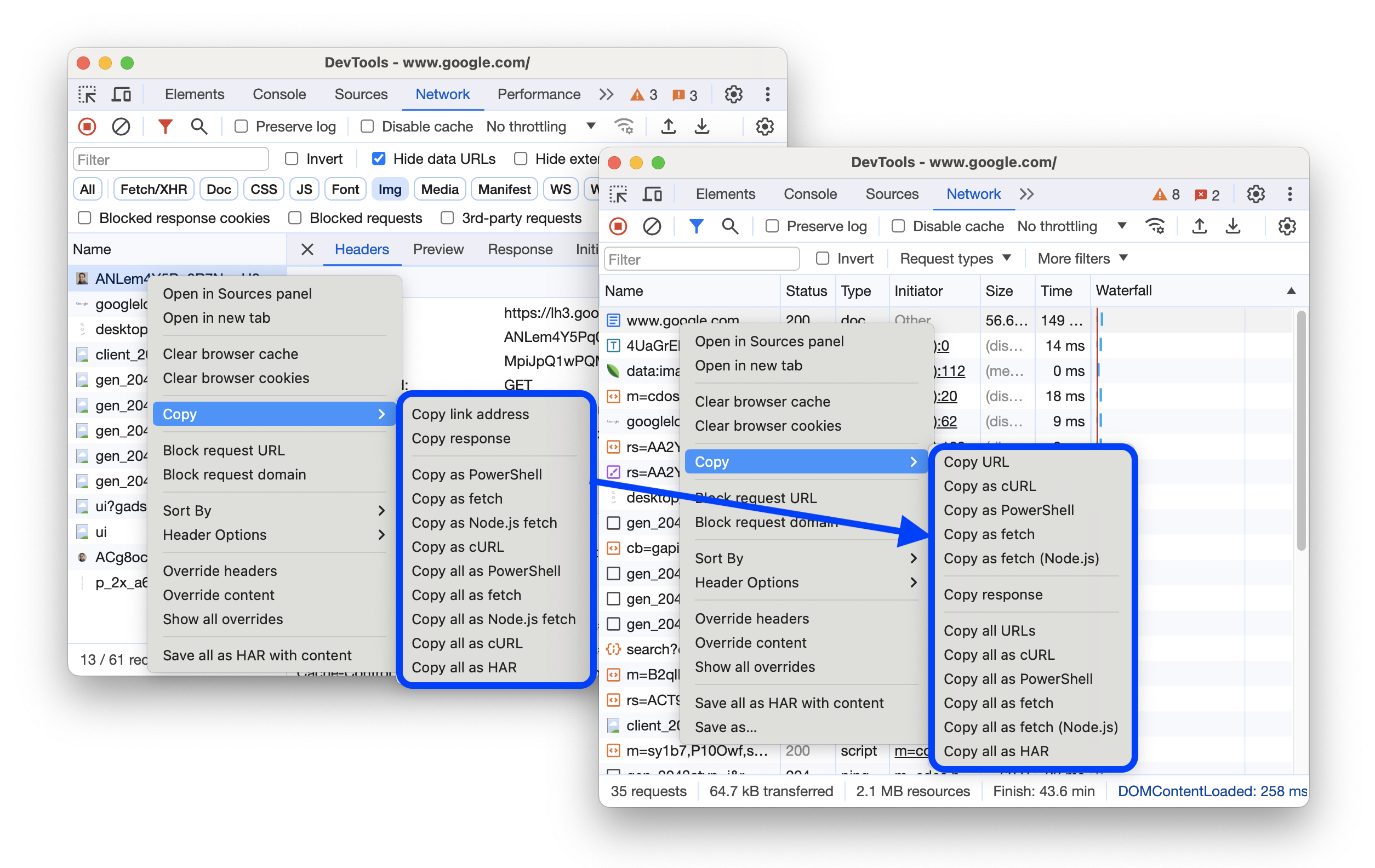Screen dimensions: 1375x868
Task: Open the Request types dropdown filter
Action: 954,259
